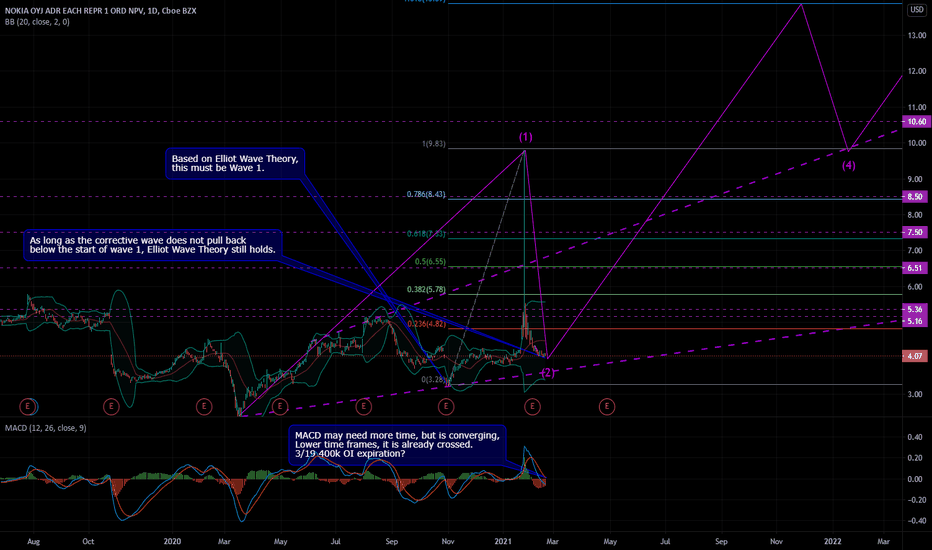Click the Fibonacci 0.236(4.82) level label
The image size is (932, 550).
click(426, 324)
